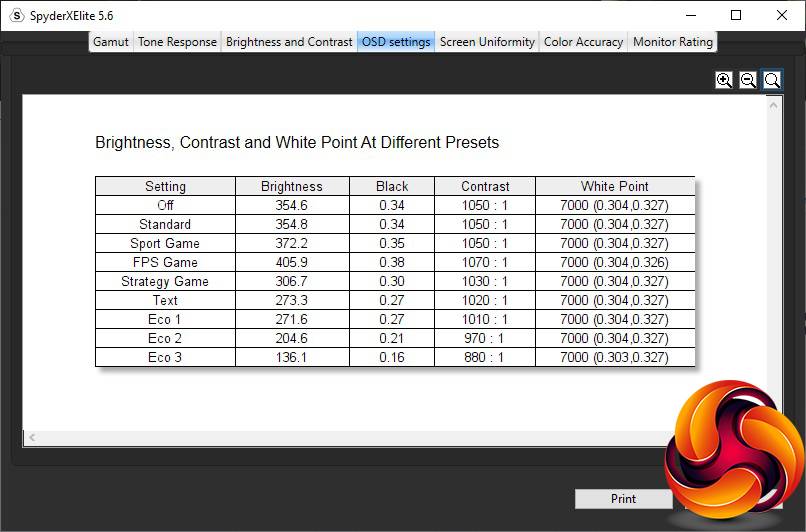Select the Text preset cell
Image resolution: width=806 pixels, height=532 pixels.
pyautogui.click(x=166, y=300)
